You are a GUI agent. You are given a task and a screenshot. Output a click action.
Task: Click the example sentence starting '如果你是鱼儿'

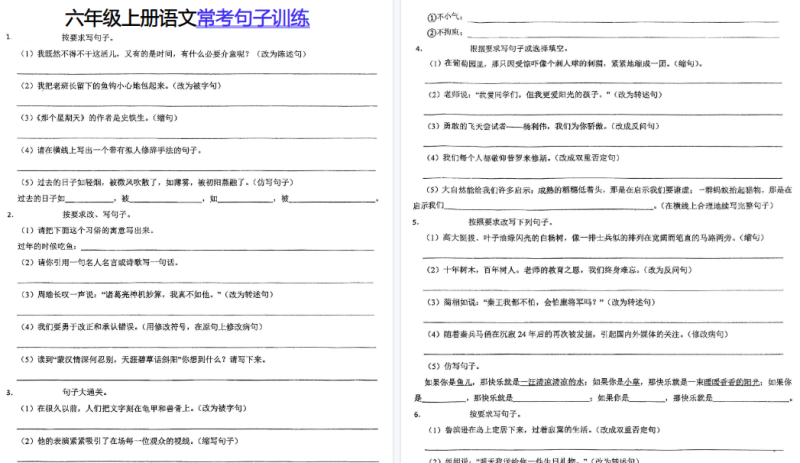608,382
